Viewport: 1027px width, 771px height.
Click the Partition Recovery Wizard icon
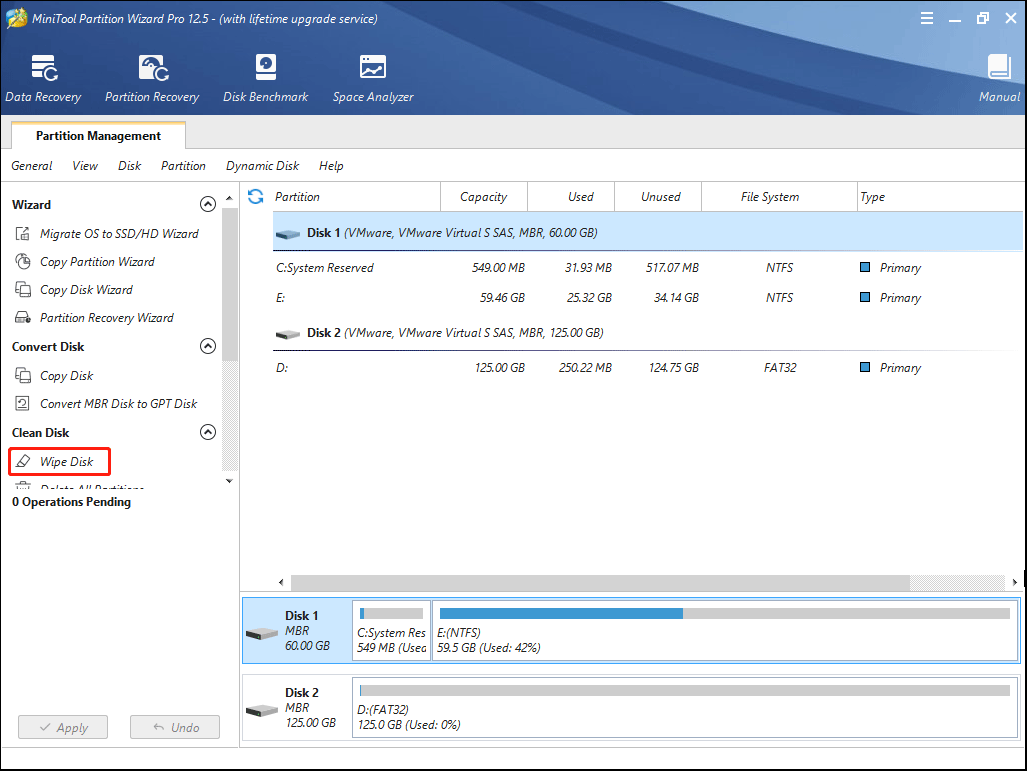click(x=23, y=318)
